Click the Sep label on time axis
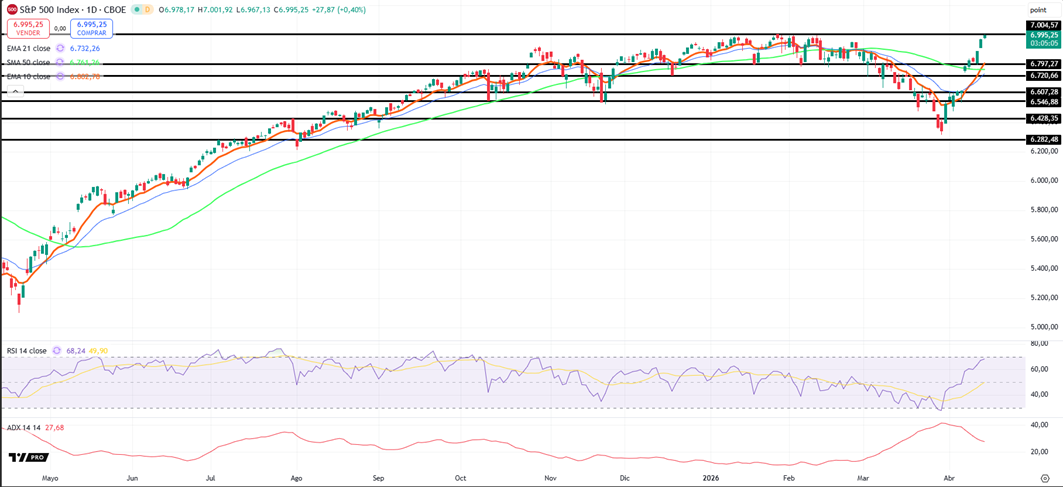Screen dimensions: 1063x487 [x=378, y=478]
